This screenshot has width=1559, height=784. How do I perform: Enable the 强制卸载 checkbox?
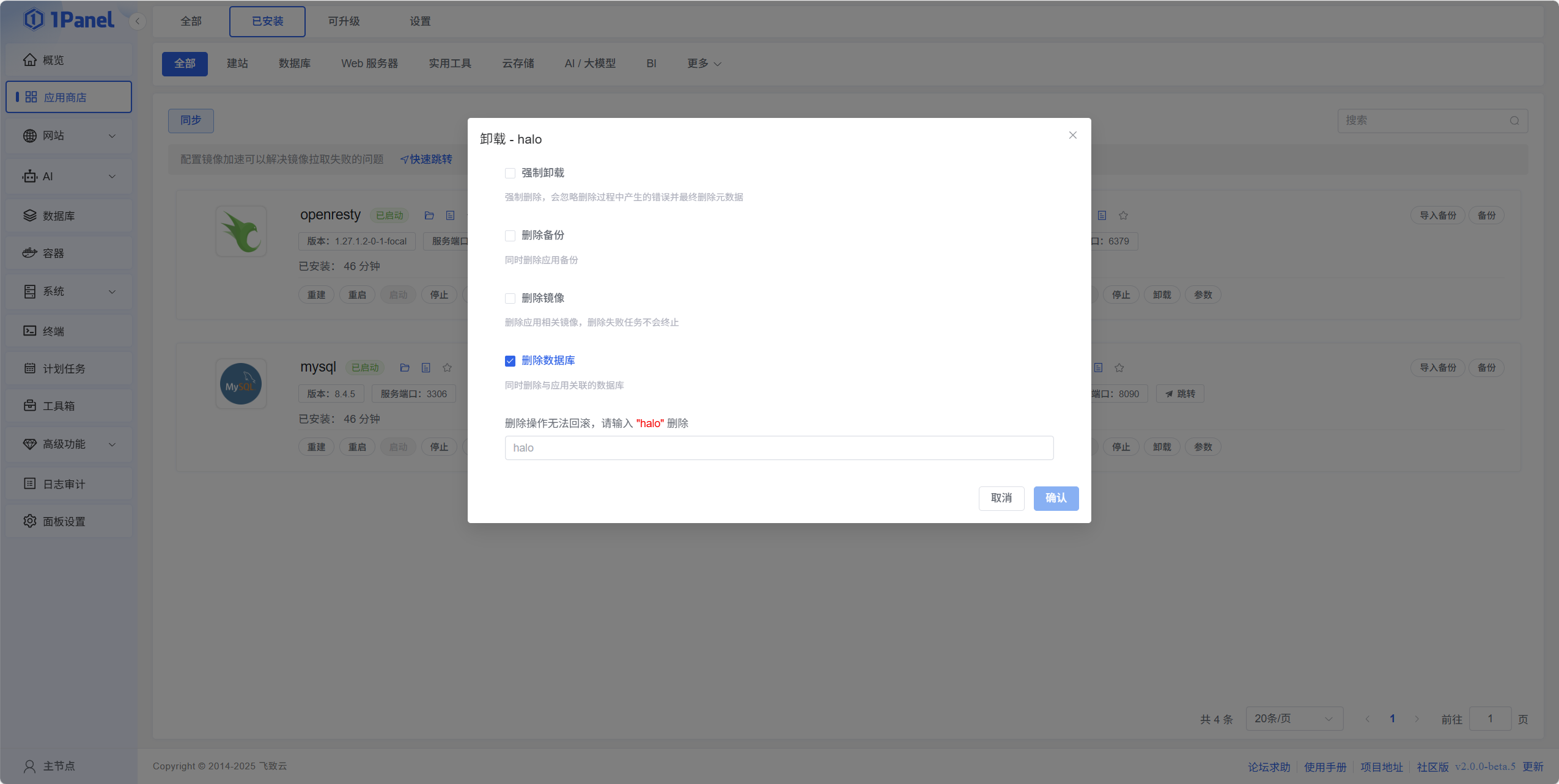point(510,173)
